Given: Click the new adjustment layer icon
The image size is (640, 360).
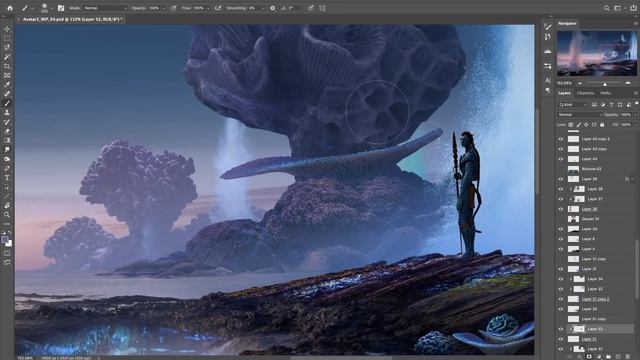Looking at the screenshot, I should pos(598,357).
